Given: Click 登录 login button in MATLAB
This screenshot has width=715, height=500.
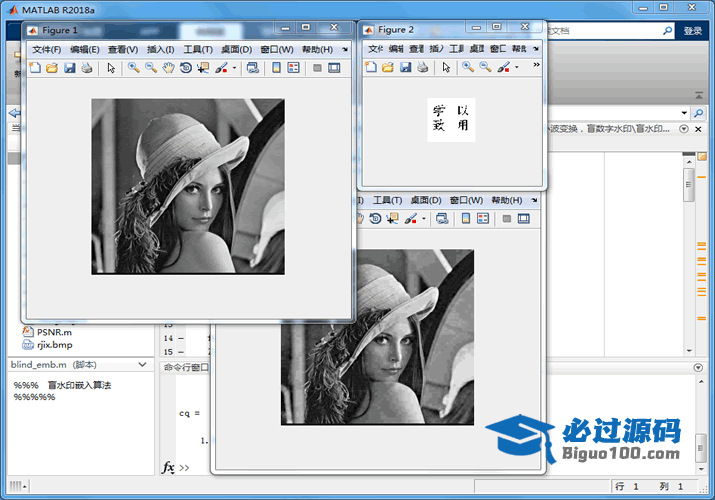Looking at the screenshot, I should [693, 31].
